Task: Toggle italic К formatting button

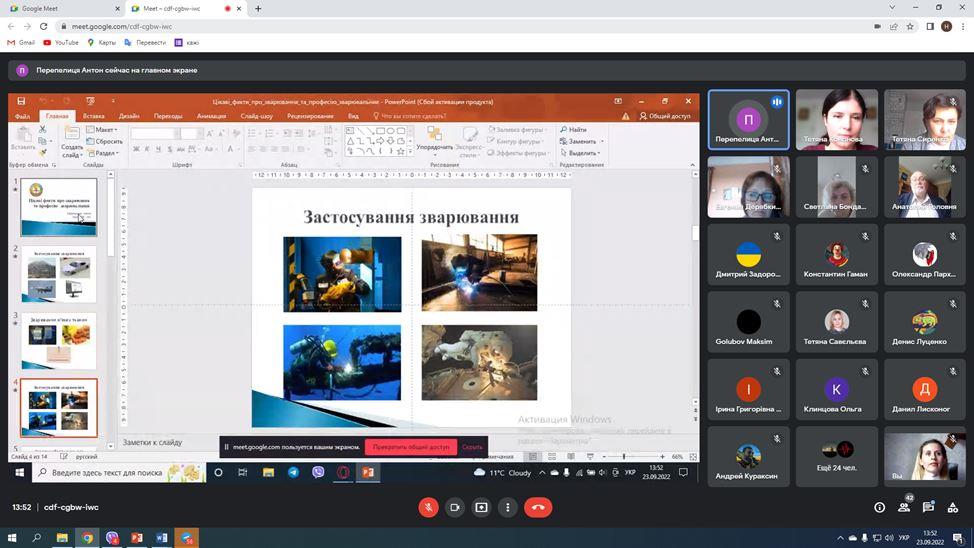Action: pos(147,149)
